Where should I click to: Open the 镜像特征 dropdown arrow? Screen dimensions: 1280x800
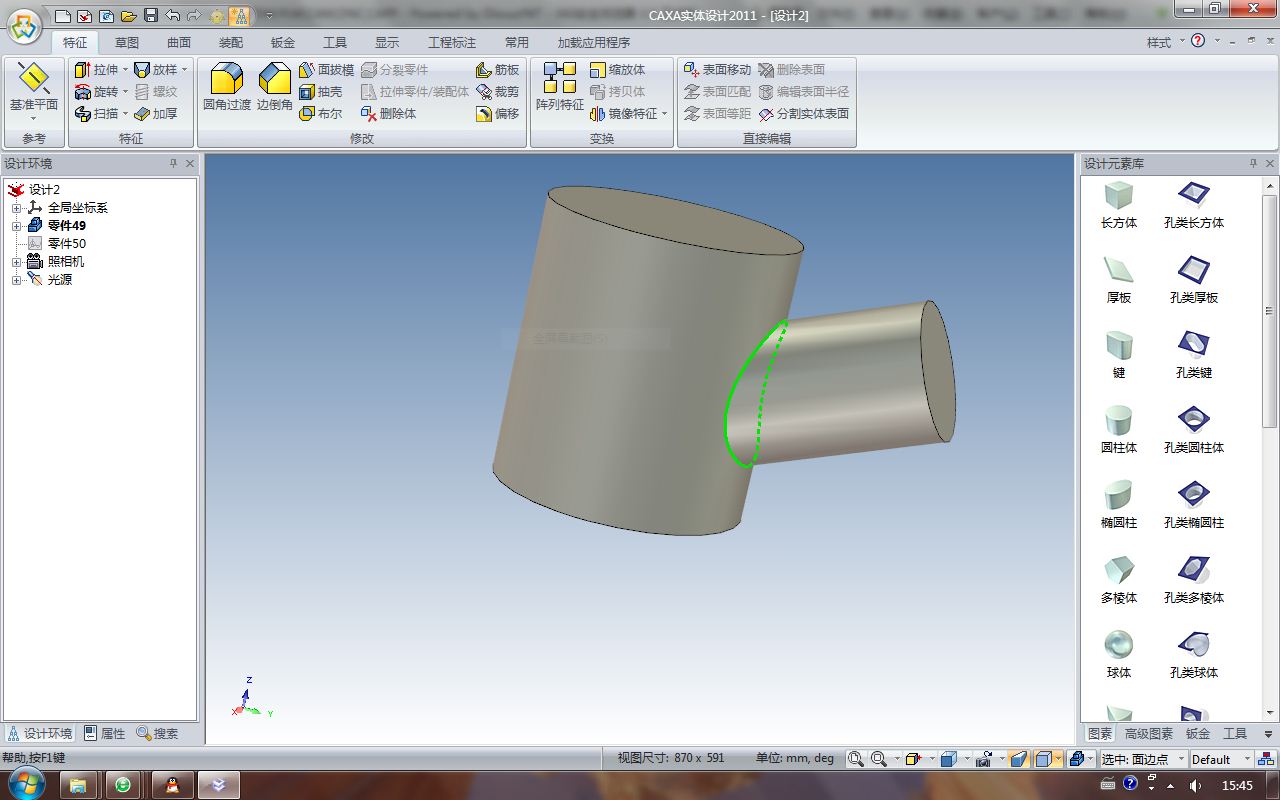665,114
